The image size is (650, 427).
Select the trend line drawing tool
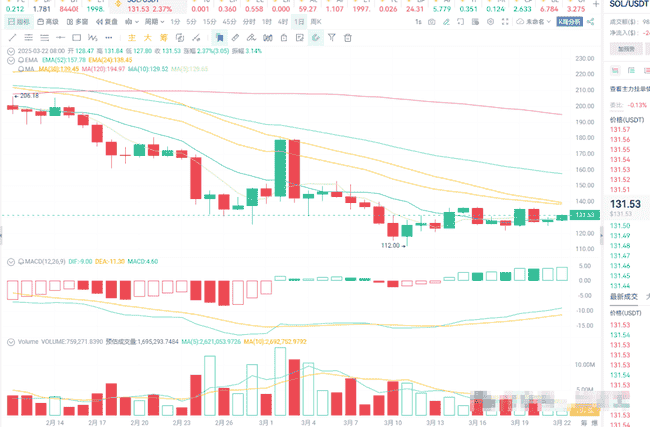coord(12,37)
